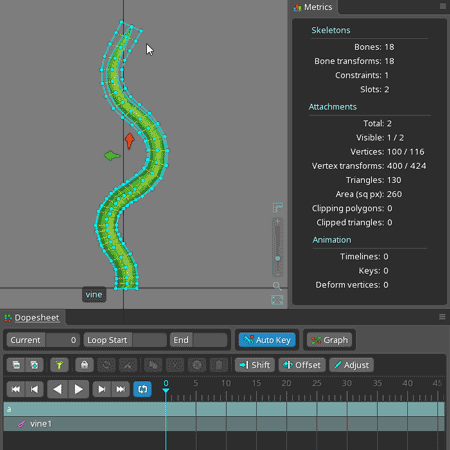Click the fit-to-view frame icon
Viewport: 450px width, 450px height.
point(277,300)
